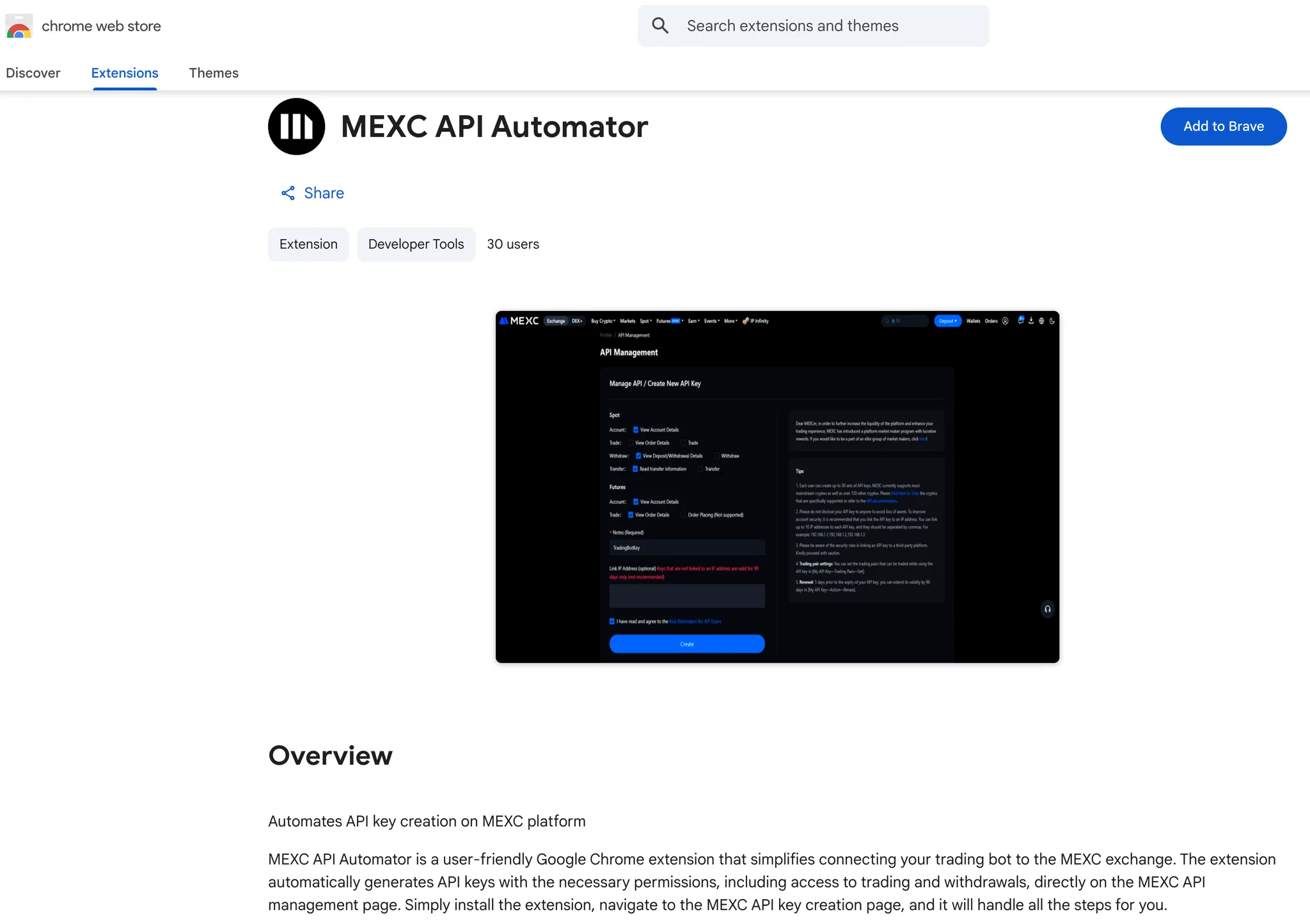Toggle the risk reminders agreement checkbox

[x=612, y=621]
